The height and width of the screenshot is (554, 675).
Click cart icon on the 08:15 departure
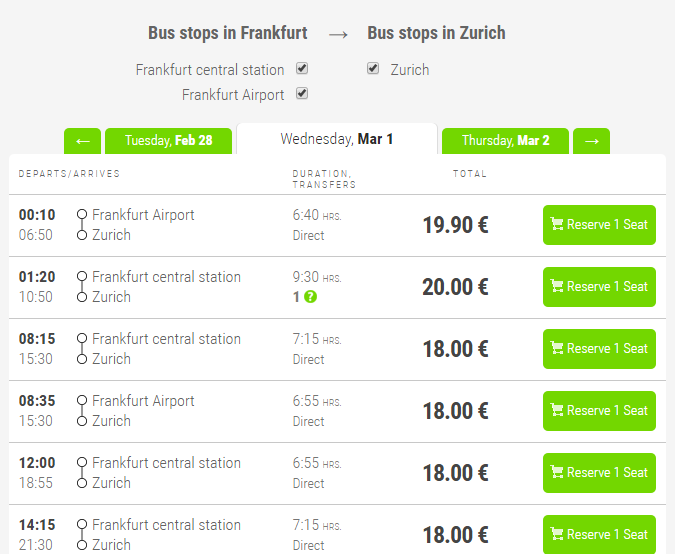557,349
